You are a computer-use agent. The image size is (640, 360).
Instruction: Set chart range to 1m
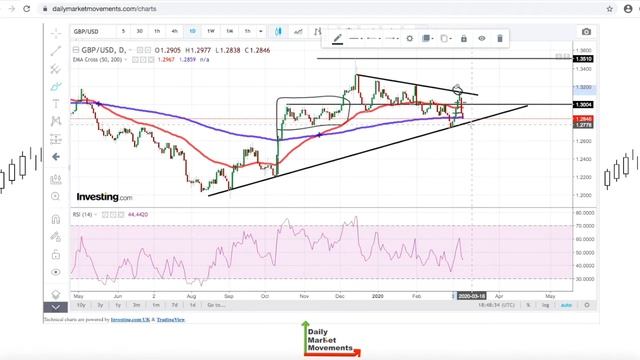[156, 305]
